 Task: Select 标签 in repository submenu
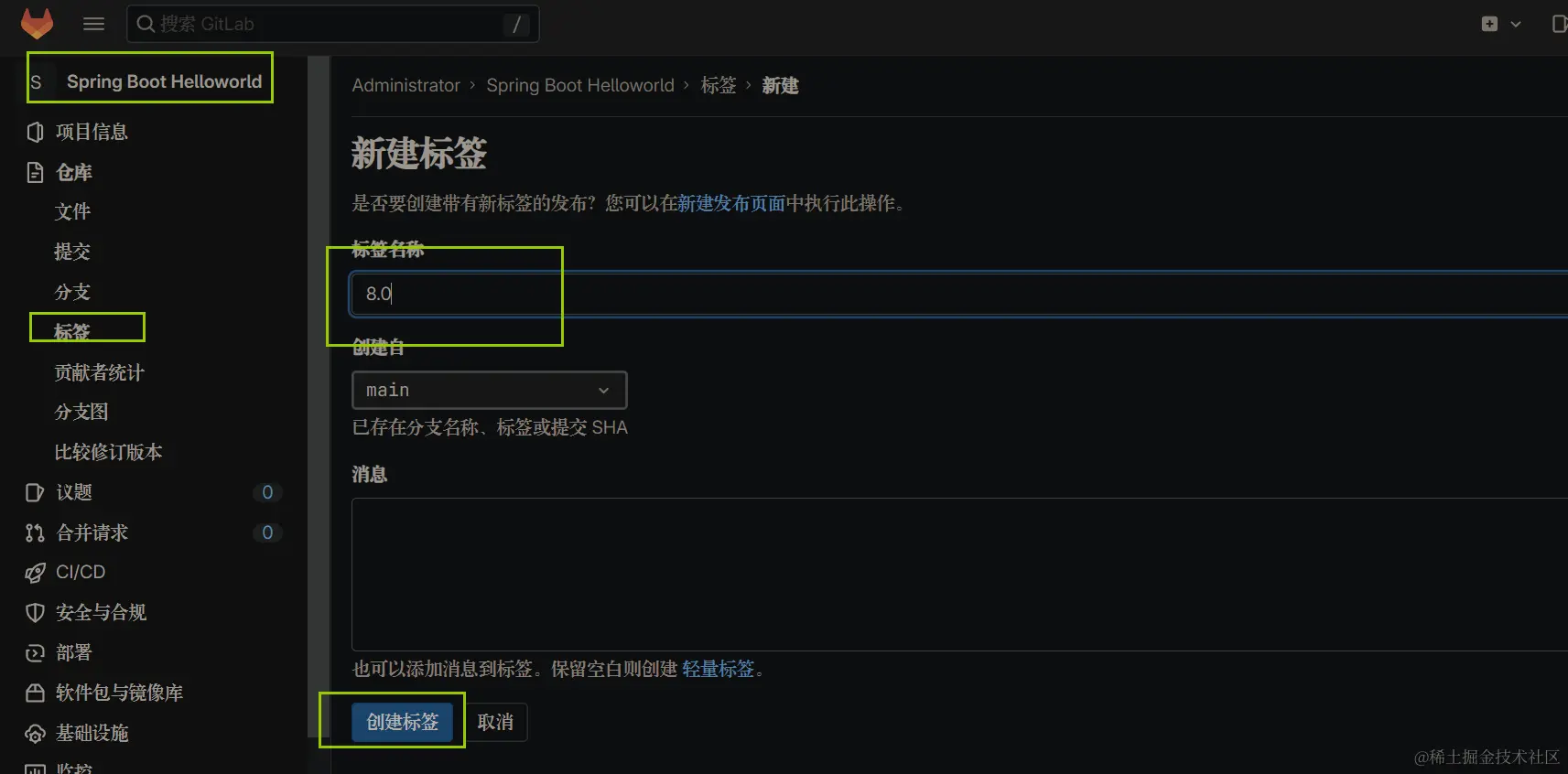click(x=72, y=331)
